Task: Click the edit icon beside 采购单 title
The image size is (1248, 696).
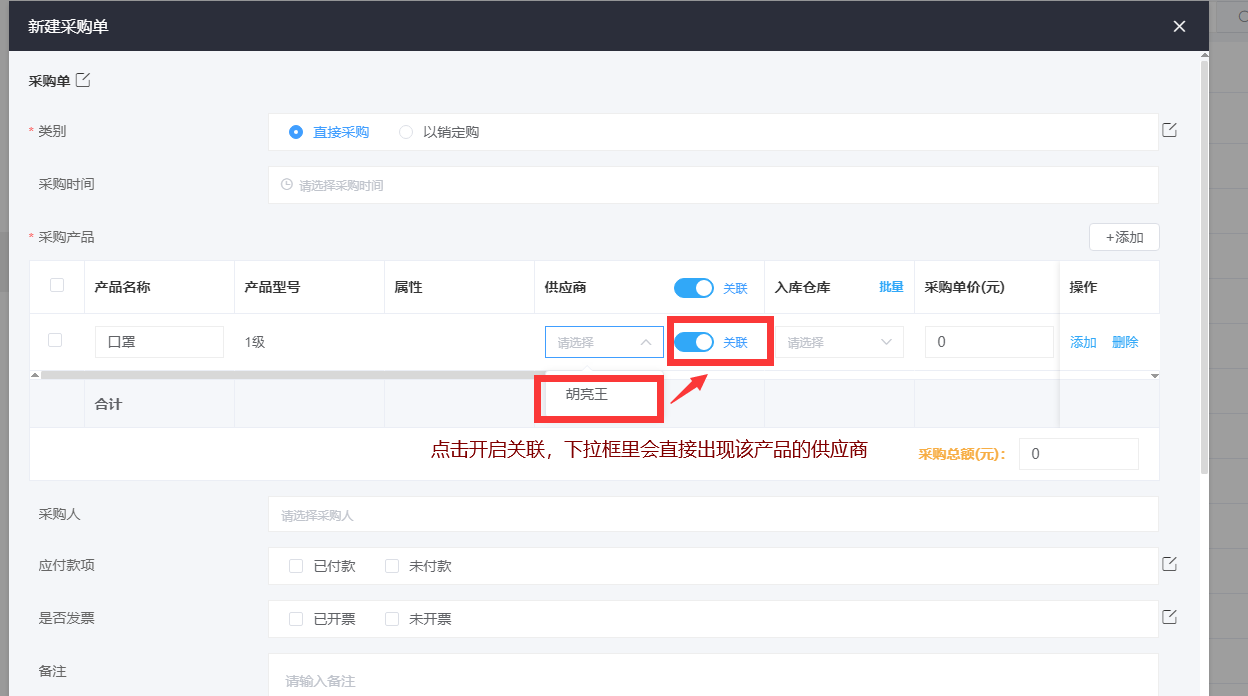Action: click(83, 80)
